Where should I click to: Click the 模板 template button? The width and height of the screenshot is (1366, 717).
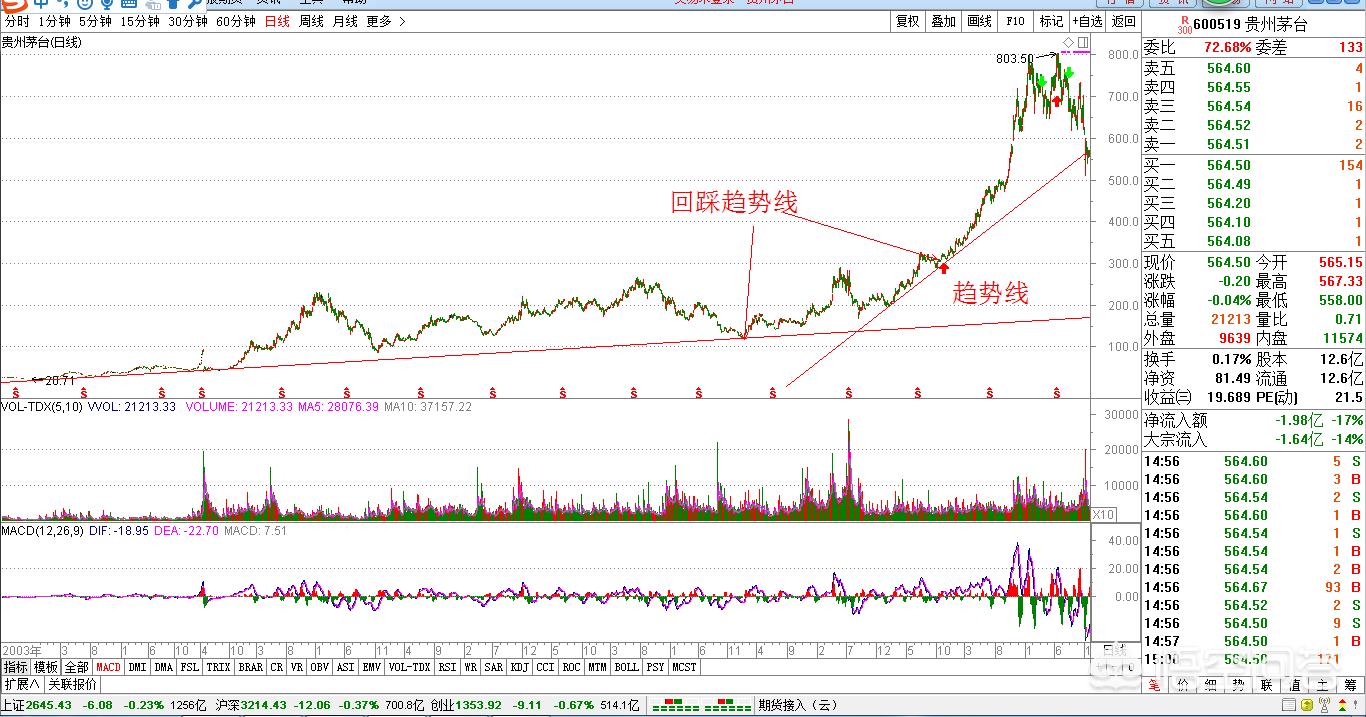click(x=46, y=667)
